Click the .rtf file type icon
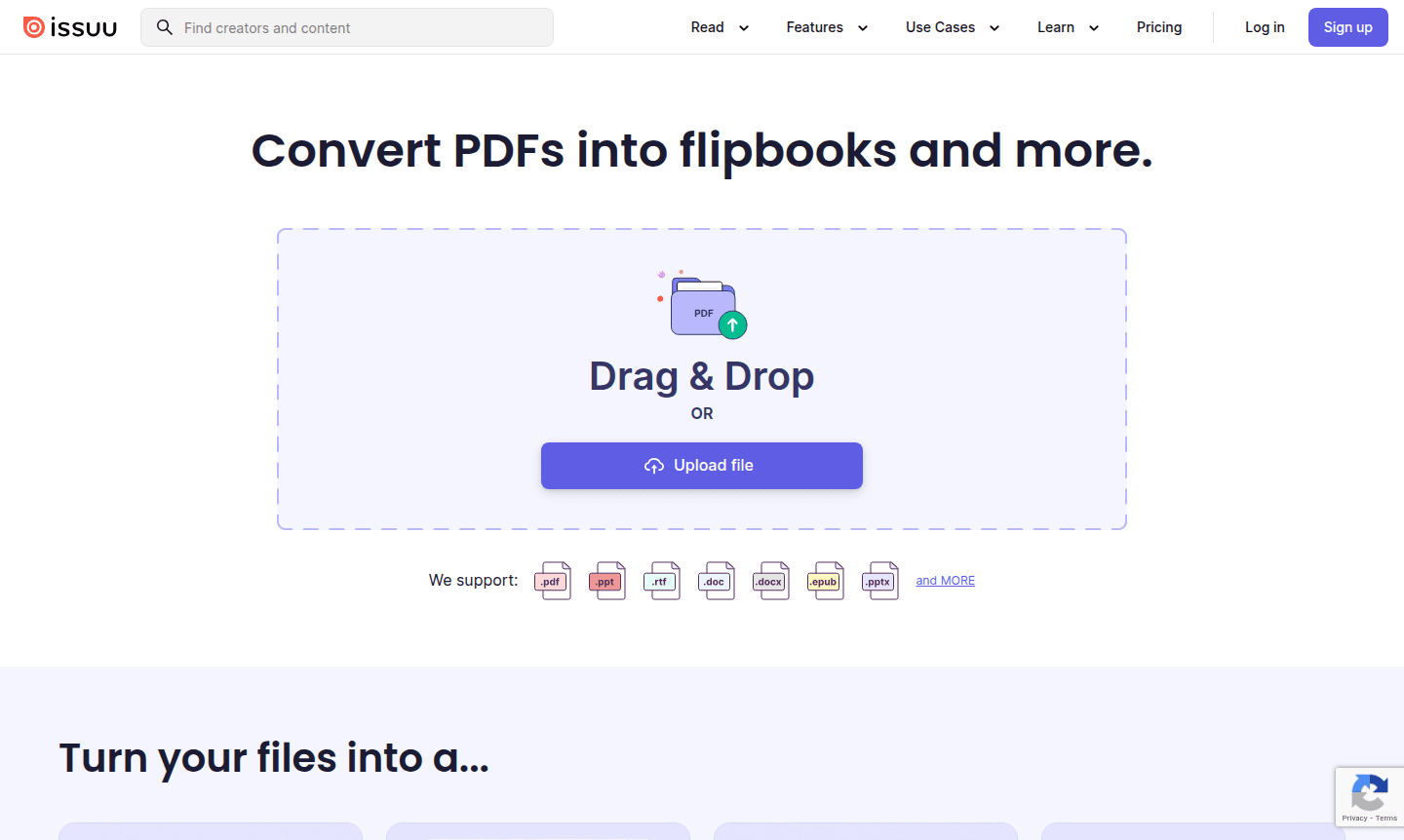1404x840 pixels. 662,580
